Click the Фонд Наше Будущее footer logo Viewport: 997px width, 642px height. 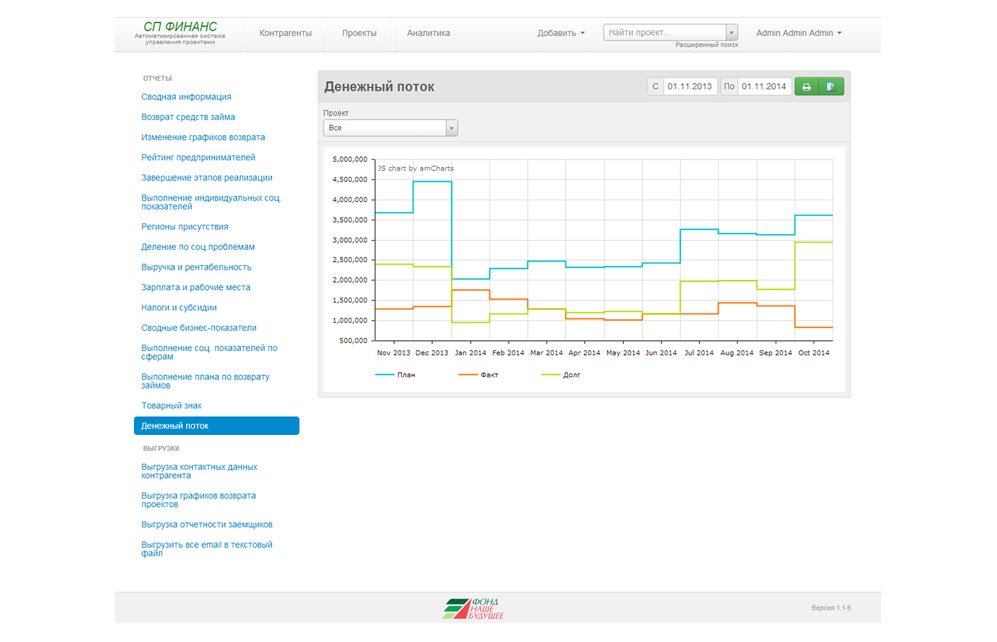pos(475,608)
